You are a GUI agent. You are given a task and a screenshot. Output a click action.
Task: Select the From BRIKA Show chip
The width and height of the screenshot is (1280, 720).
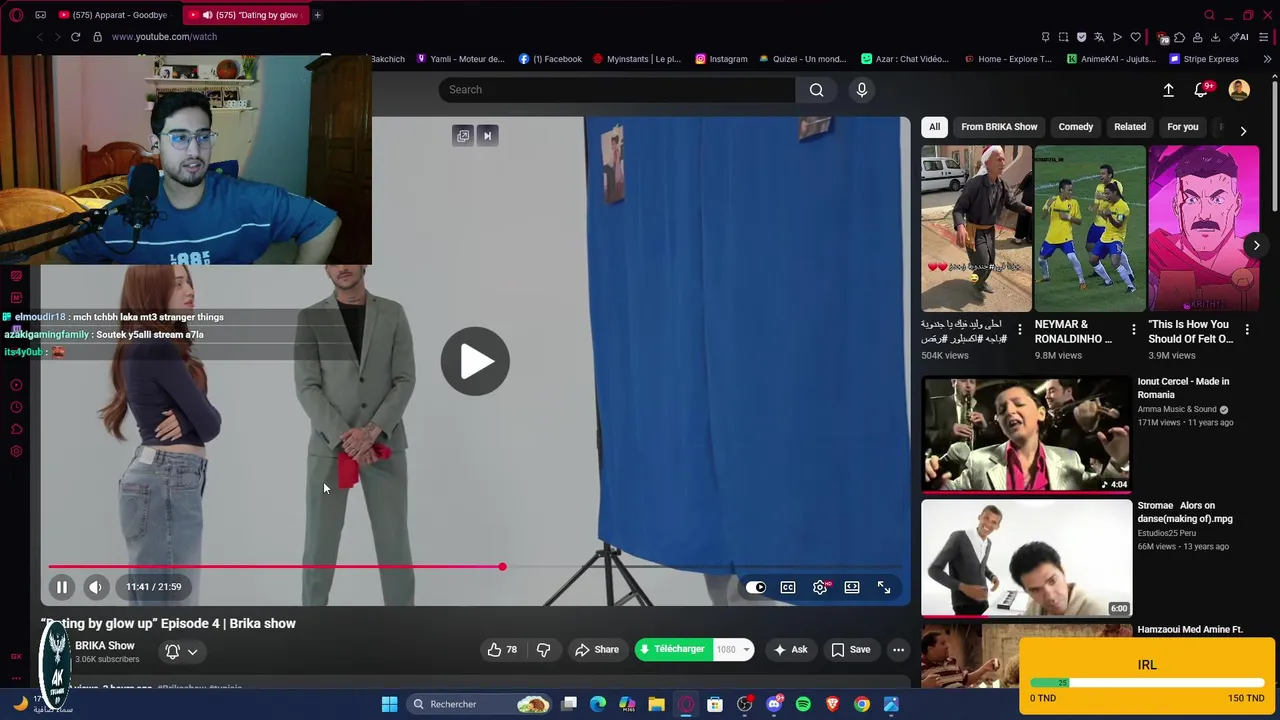click(x=999, y=127)
